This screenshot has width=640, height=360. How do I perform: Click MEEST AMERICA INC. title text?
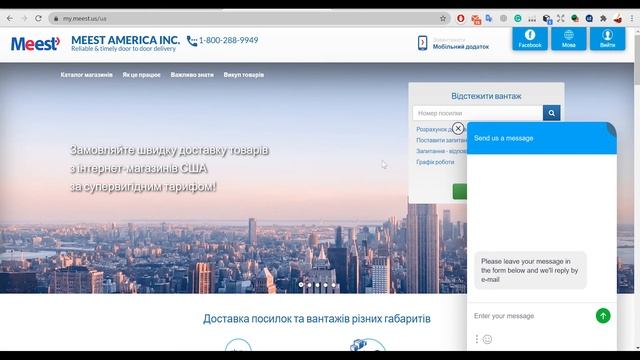coord(125,40)
